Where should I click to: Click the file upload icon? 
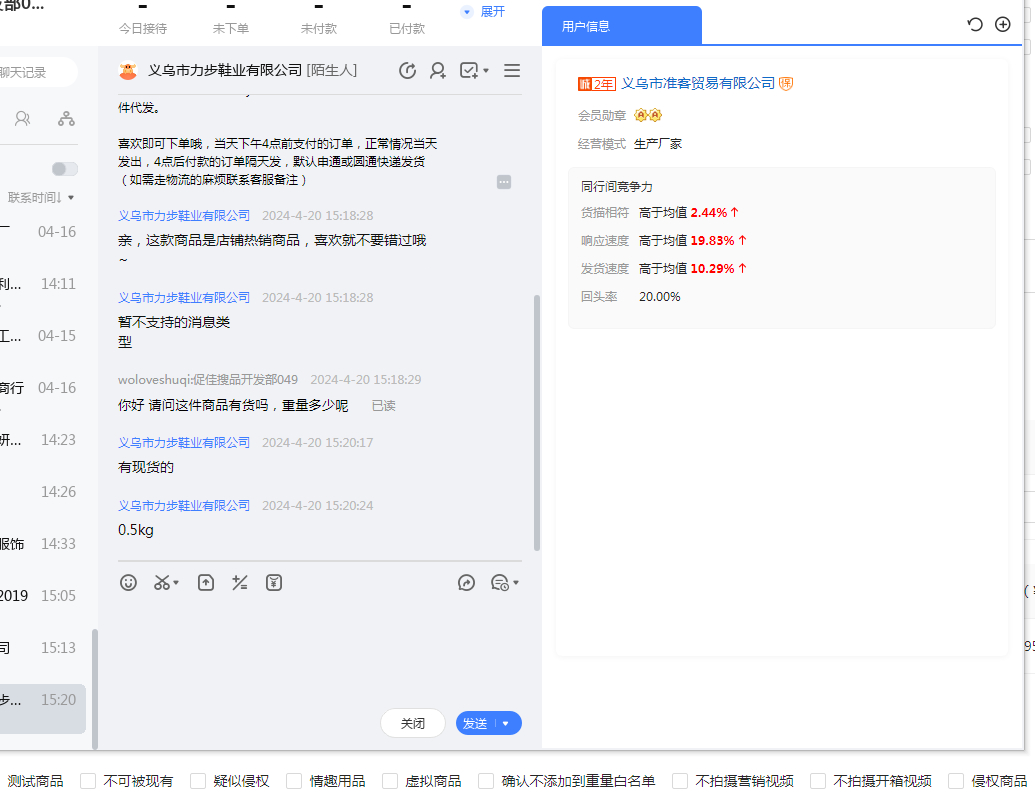206,582
